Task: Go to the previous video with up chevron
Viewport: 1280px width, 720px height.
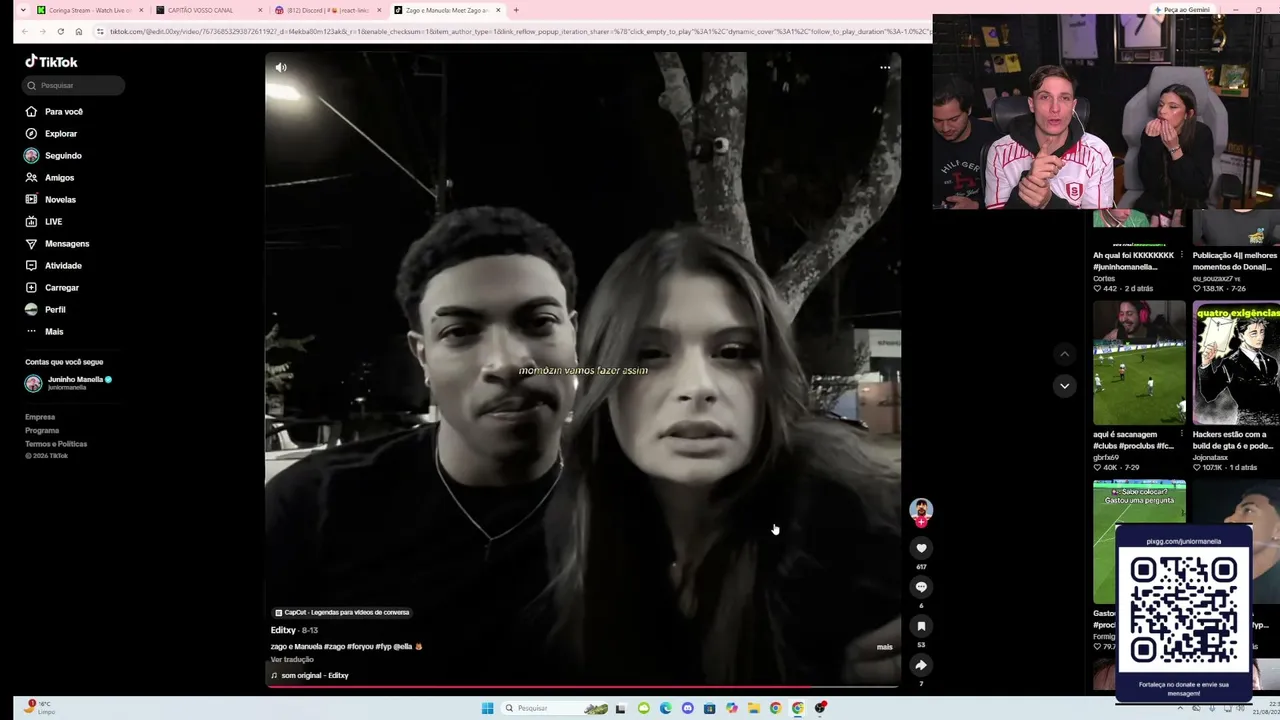Action: 1064,354
